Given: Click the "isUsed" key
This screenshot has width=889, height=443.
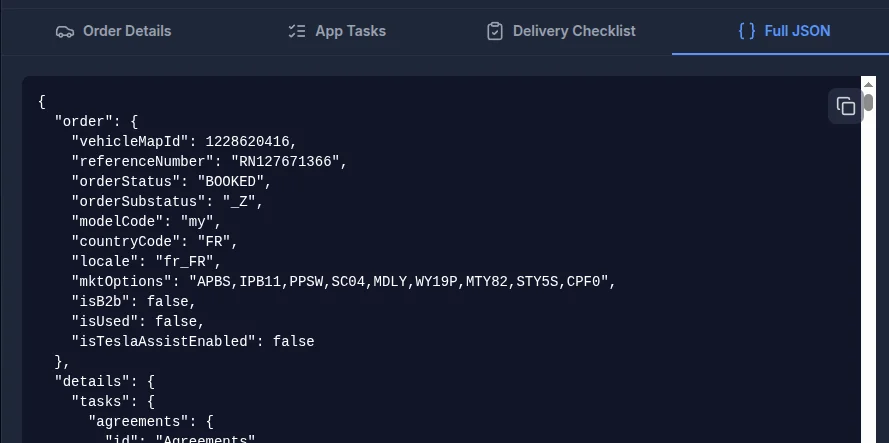Looking at the screenshot, I should 105,322.
